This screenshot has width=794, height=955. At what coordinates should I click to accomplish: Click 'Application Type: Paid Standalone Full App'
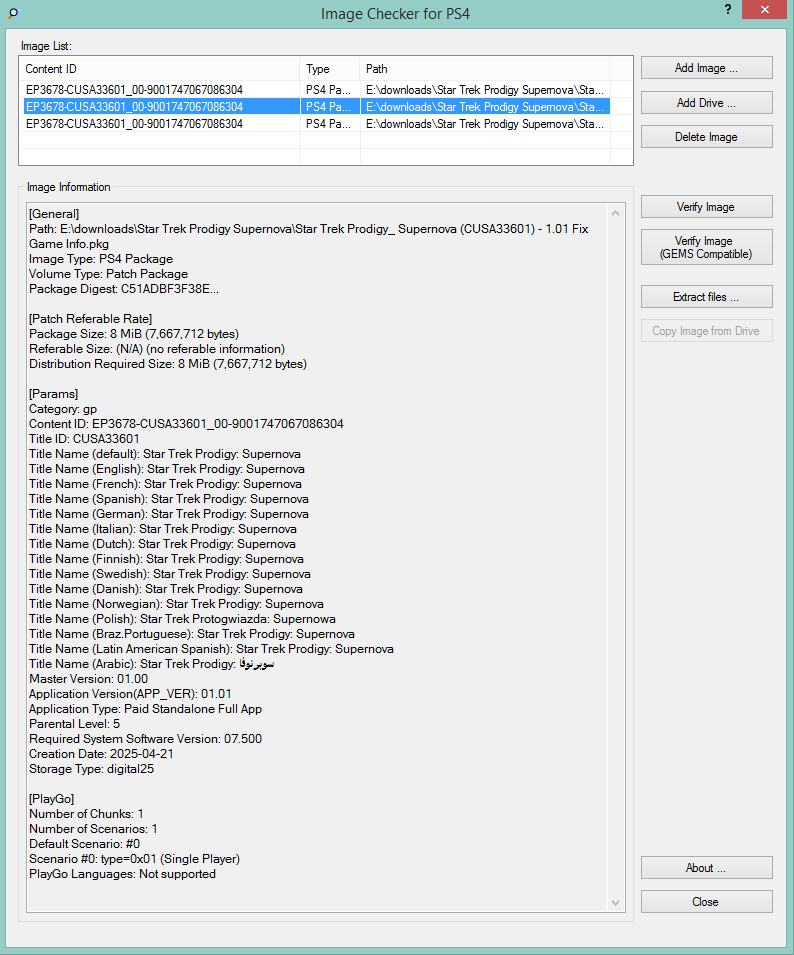tap(146, 709)
